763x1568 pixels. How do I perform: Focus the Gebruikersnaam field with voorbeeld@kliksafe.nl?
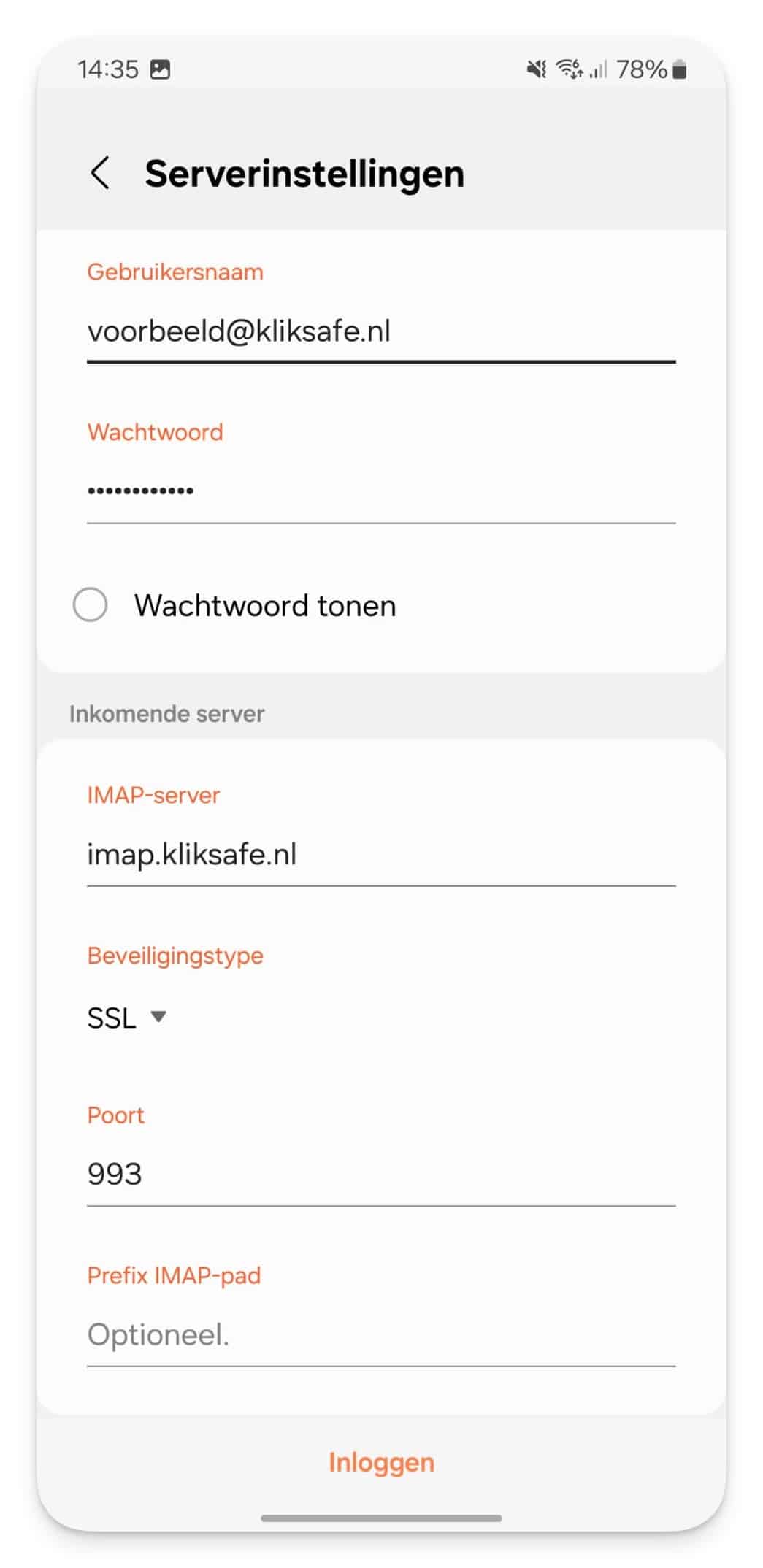(x=381, y=332)
